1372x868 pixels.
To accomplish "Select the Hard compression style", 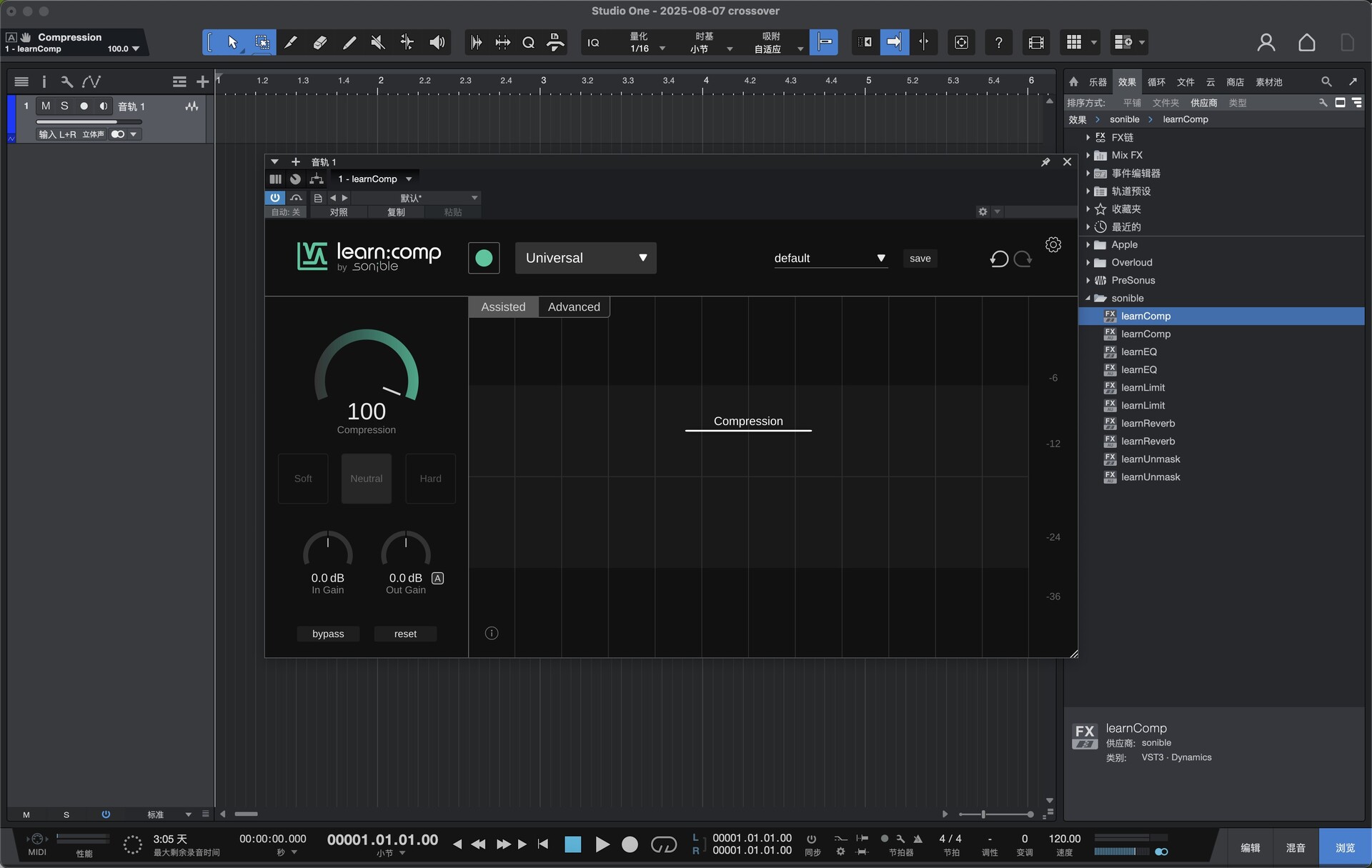I will [430, 479].
